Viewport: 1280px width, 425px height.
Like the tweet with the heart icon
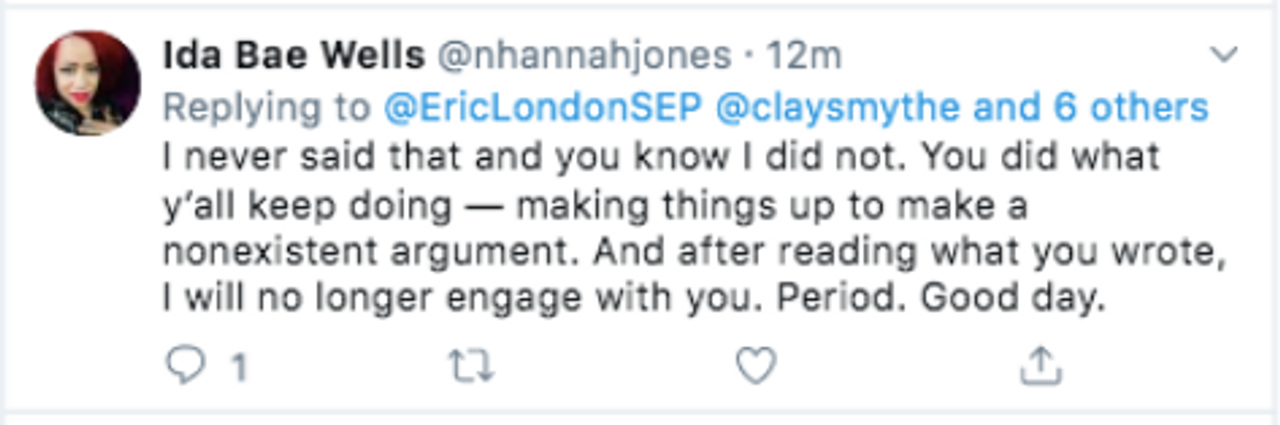click(755, 368)
